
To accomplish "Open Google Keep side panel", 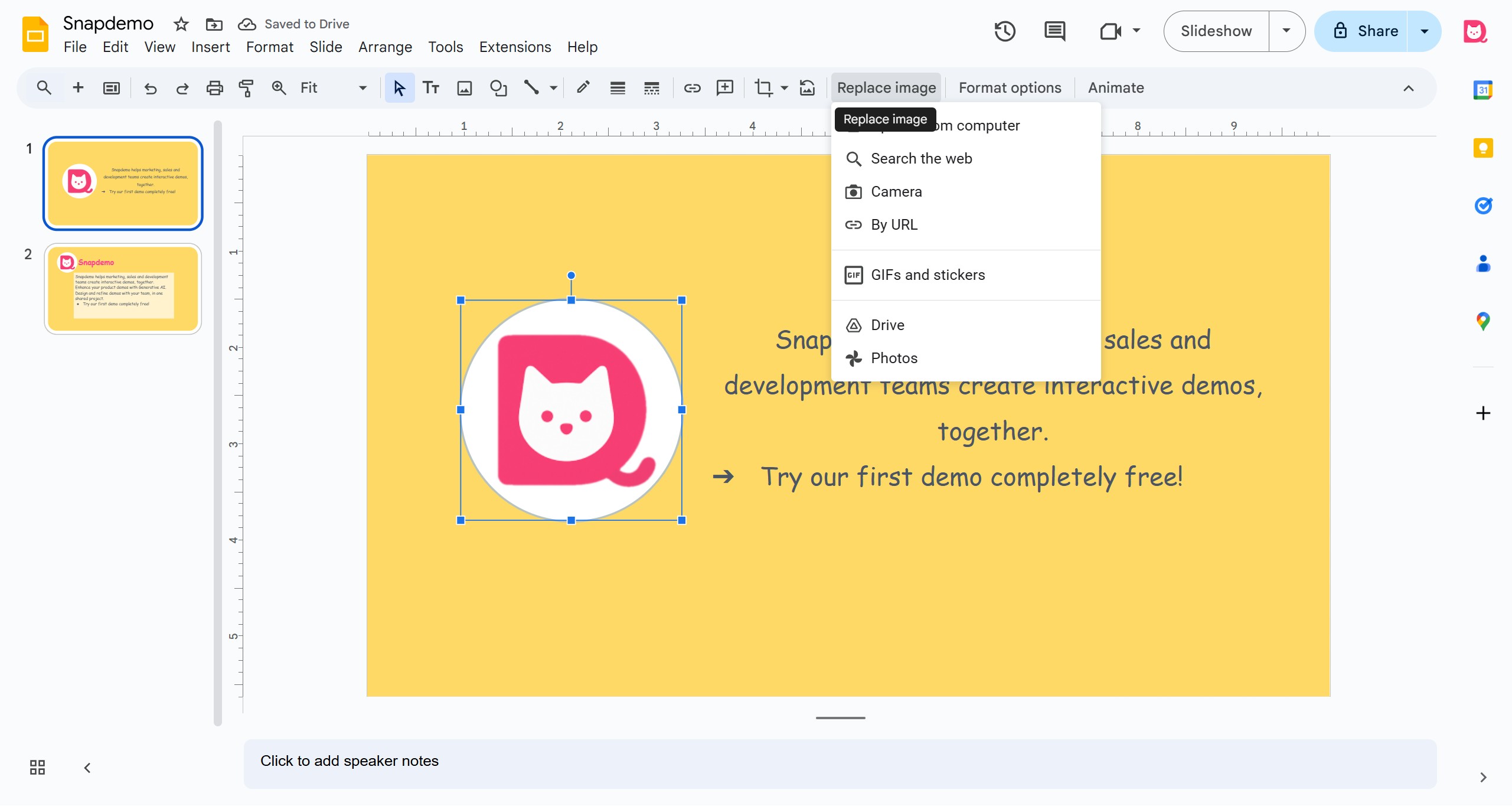I will click(1483, 148).
